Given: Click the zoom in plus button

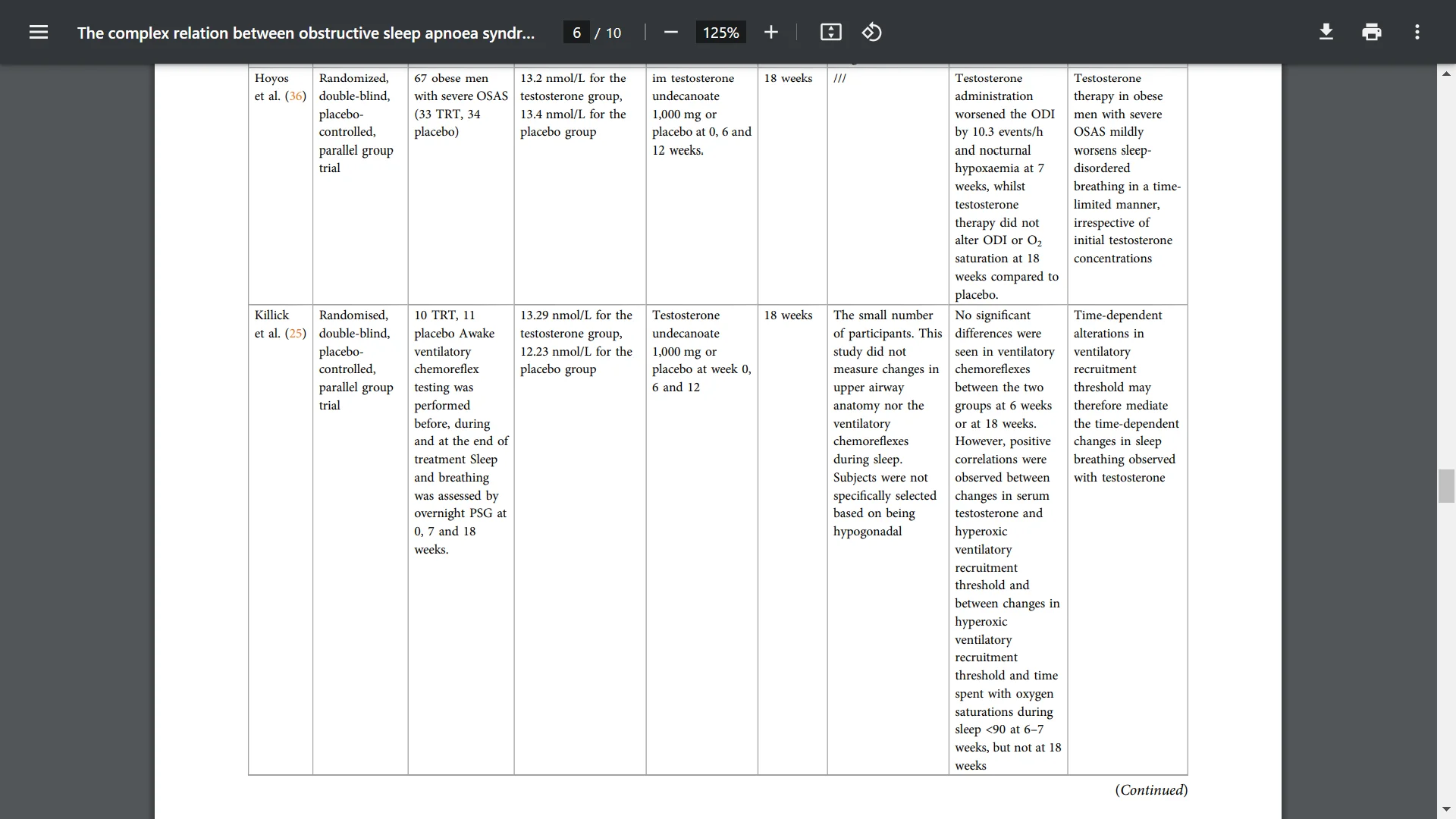Looking at the screenshot, I should pyautogui.click(x=771, y=32).
